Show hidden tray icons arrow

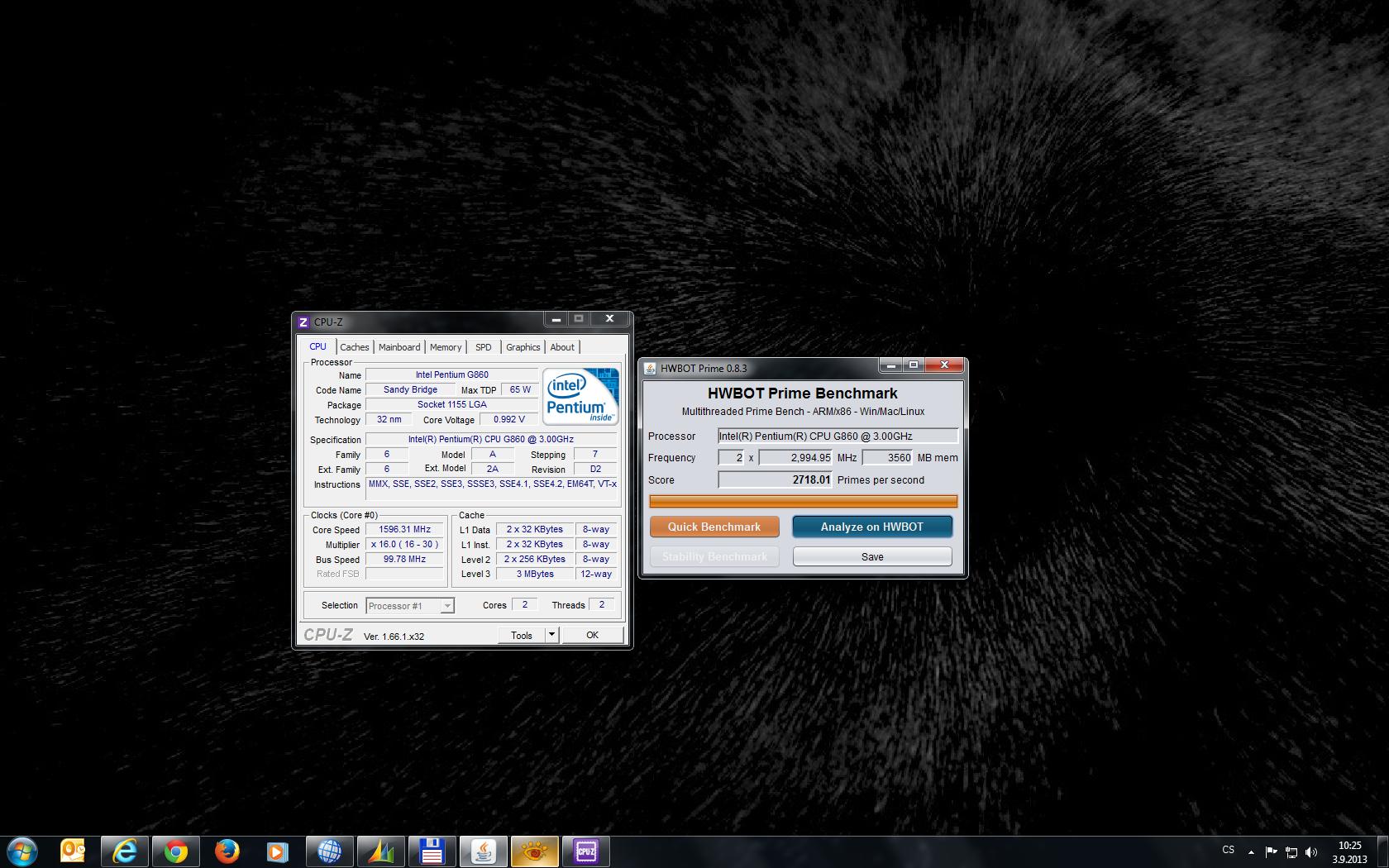(1251, 851)
